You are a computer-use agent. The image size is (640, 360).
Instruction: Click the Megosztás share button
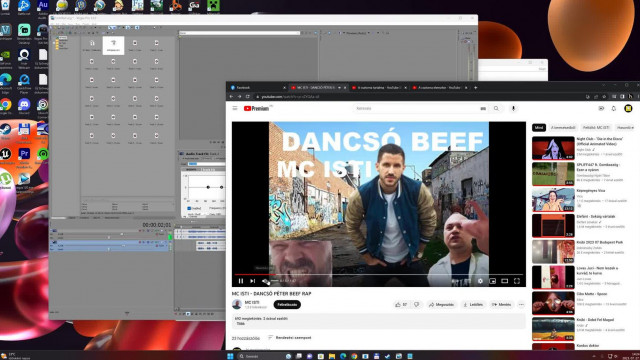click(441, 304)
